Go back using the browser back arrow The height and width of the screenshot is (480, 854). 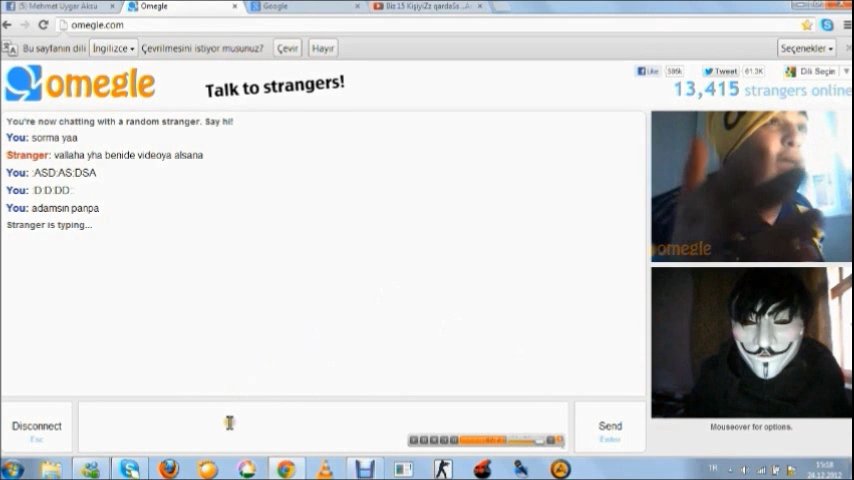point(7,25)
